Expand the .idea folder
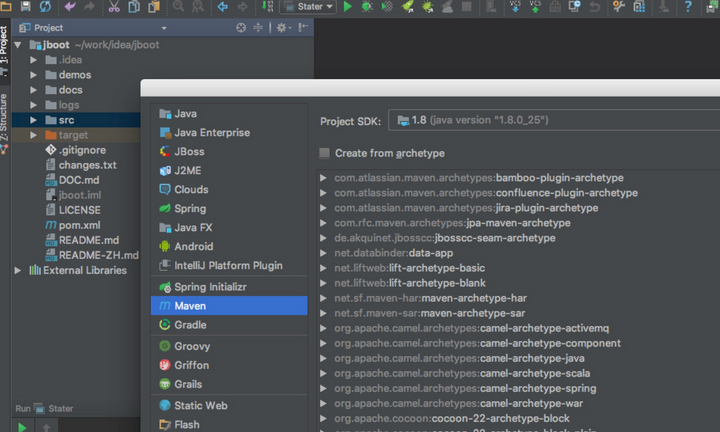The image size is (720, 432). [x=33, y=60]
